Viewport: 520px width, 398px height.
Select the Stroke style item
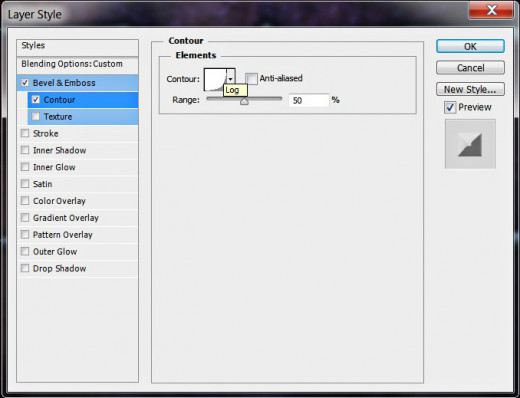(x=78, y=134)
